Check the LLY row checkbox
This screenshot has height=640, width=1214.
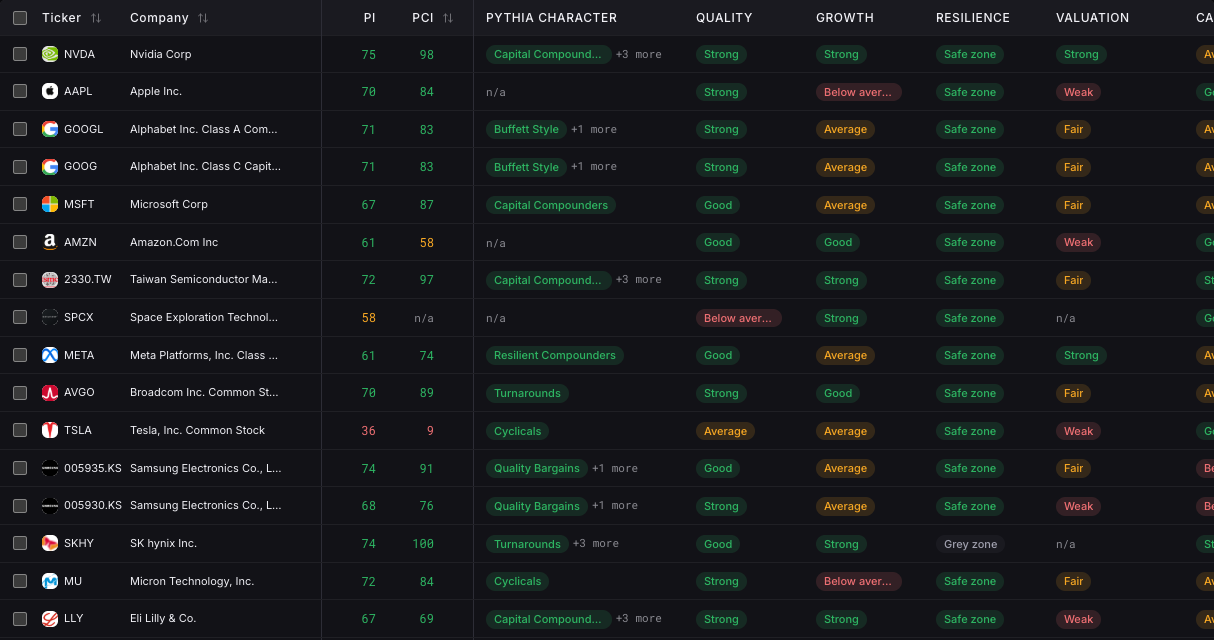pos(20,619)
